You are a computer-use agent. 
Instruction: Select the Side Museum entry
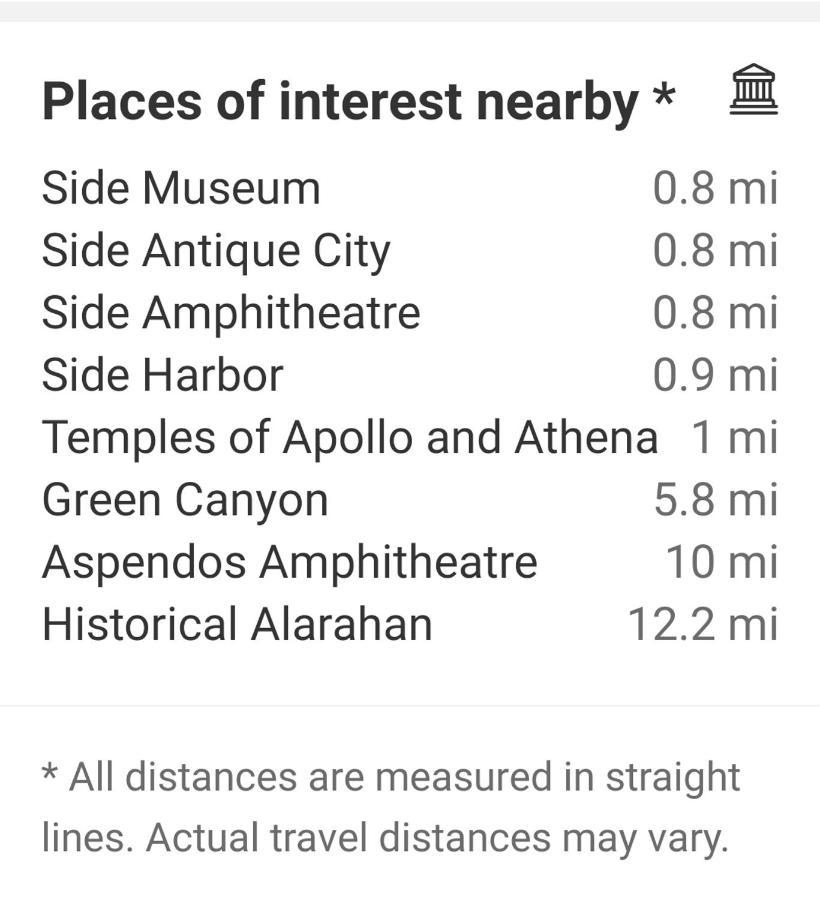tap(181, 188)
